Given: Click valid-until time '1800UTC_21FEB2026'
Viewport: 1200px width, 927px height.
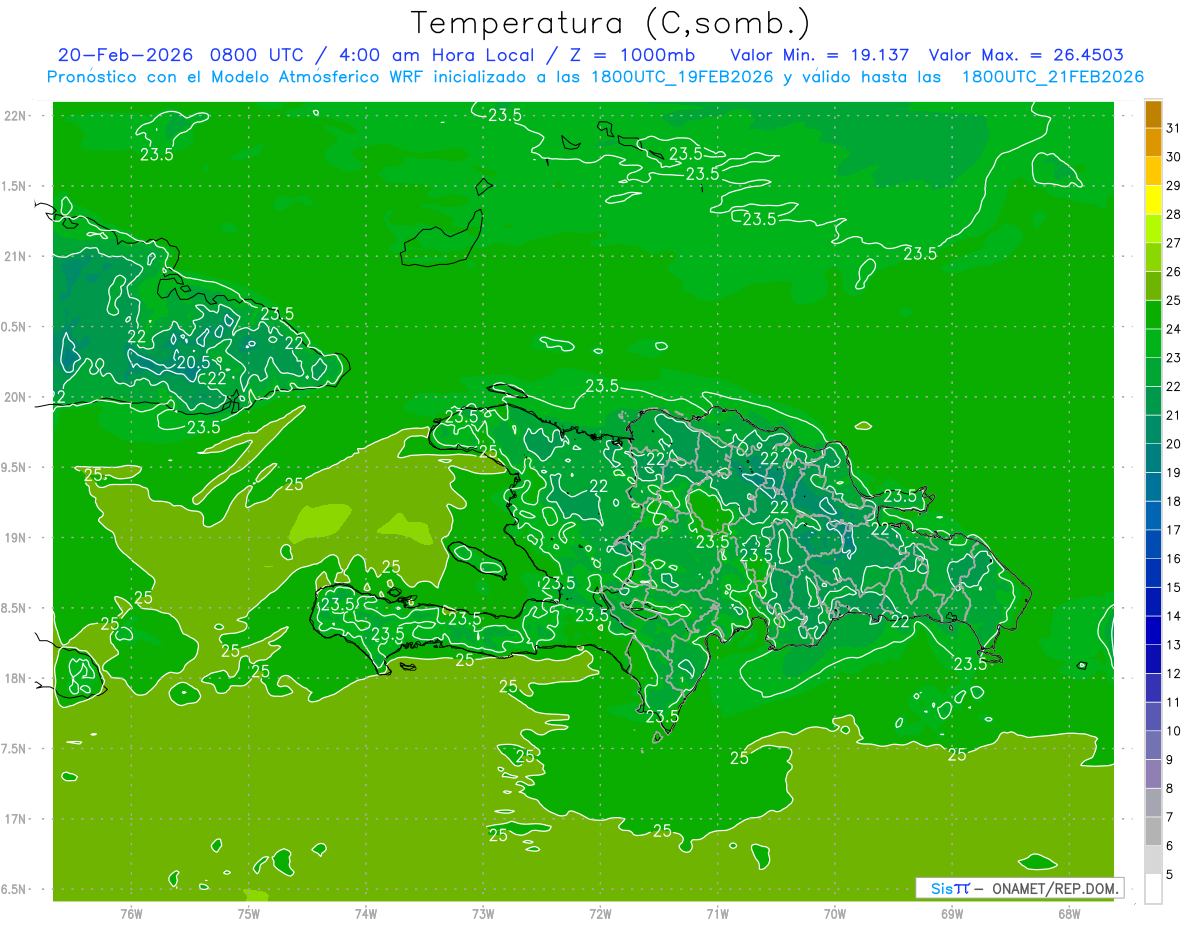Looking at the screenshot, I should point(1052,77).
